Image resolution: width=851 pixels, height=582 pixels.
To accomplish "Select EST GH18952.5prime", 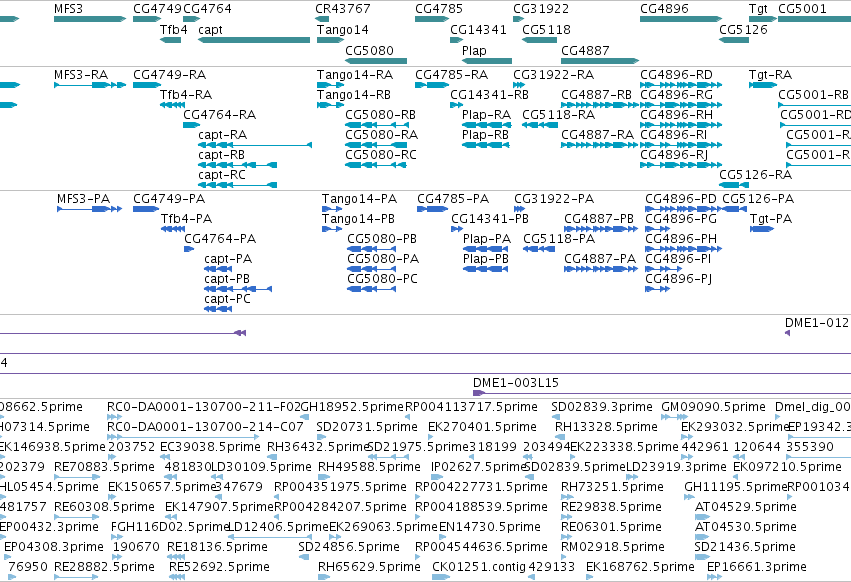I will tap(305, 417).
